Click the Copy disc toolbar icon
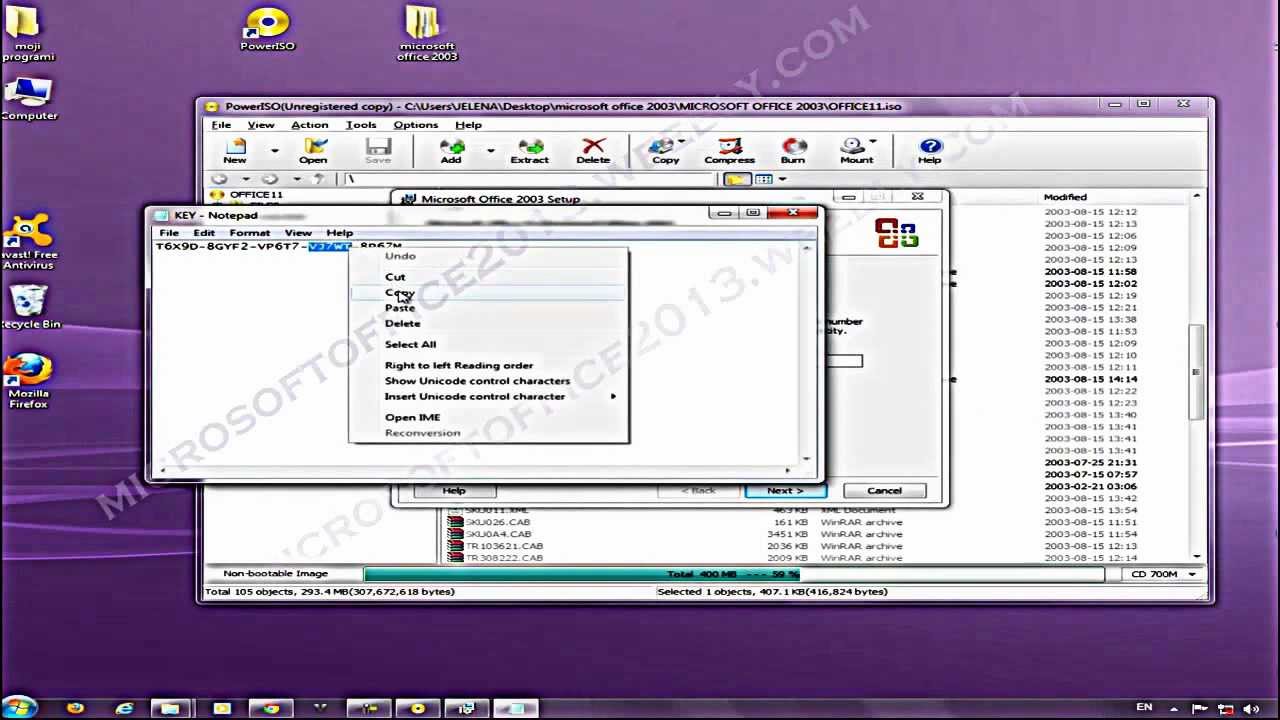Screen dimensions: 1280x720 coord(663,151)
